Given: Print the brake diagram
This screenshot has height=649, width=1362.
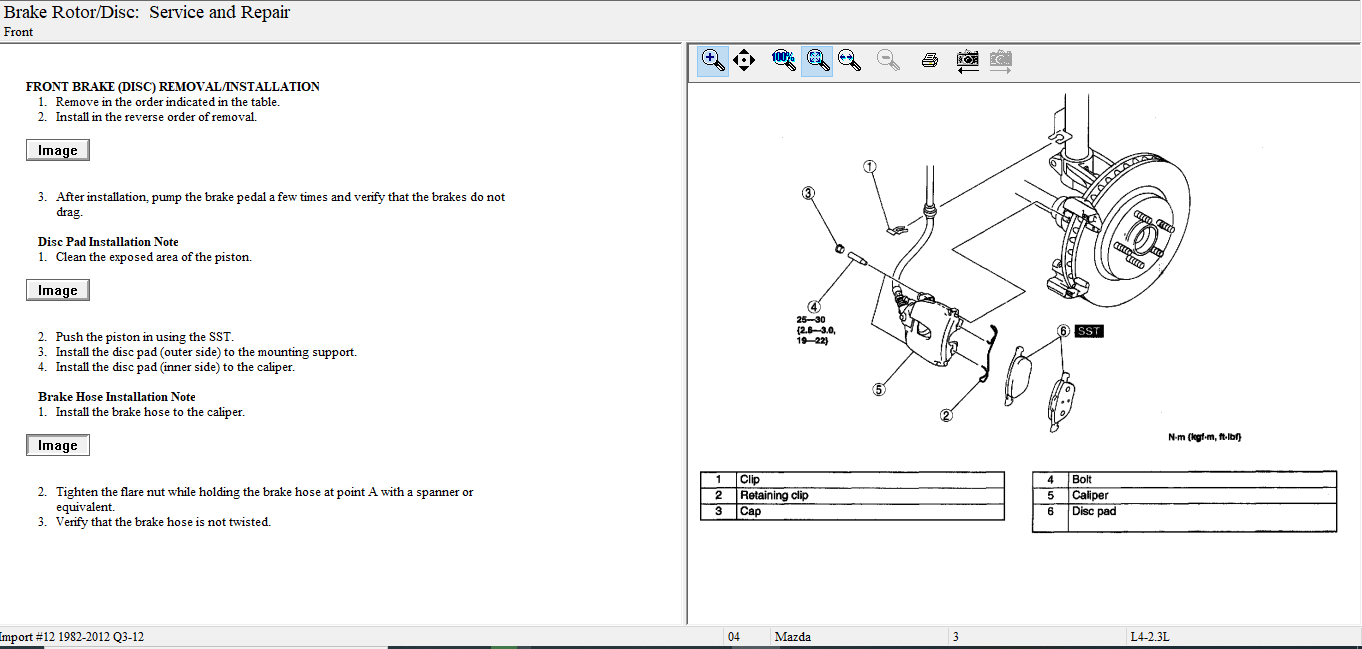Looking at the screenshot, I should coord(929,60).
